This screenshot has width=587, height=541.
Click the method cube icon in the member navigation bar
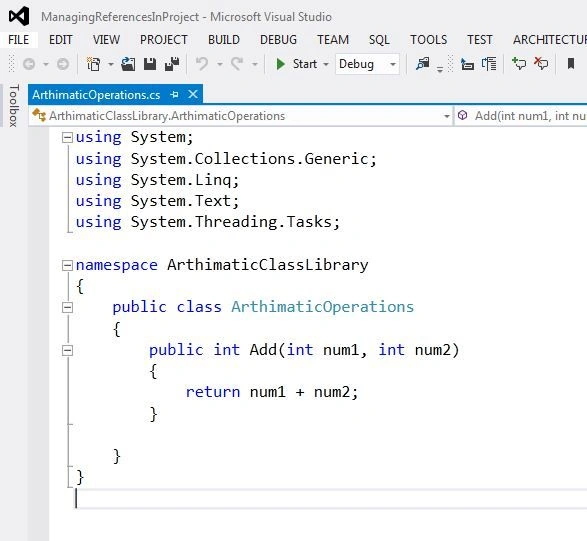point(462,115)
